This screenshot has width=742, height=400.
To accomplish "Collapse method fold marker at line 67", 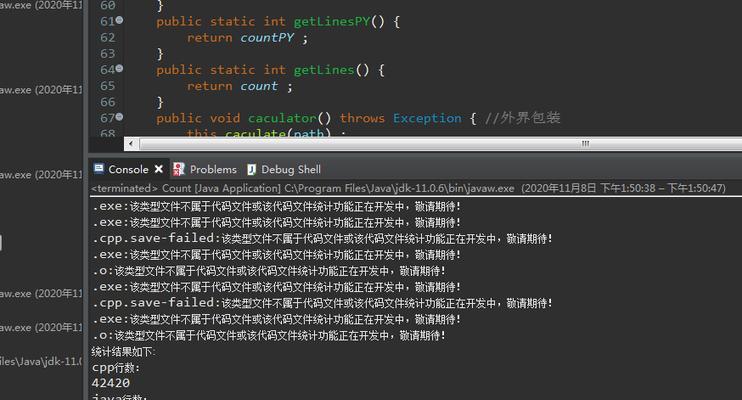I will point(119,116).
